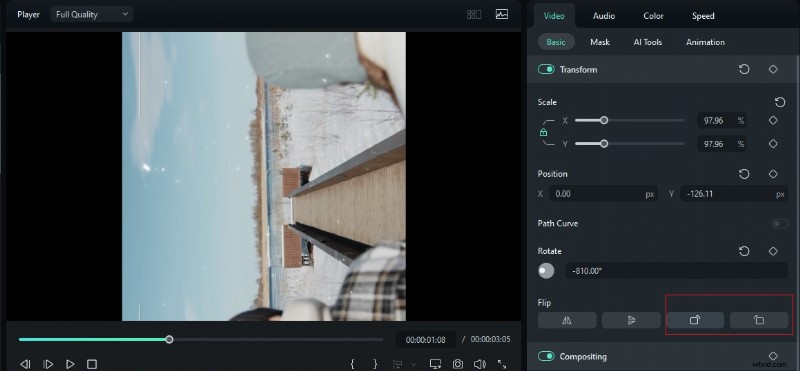Open the AI Tools sub-tab
Screen dimensions: 800x371
pyautogui.click(x=647, y=42)
